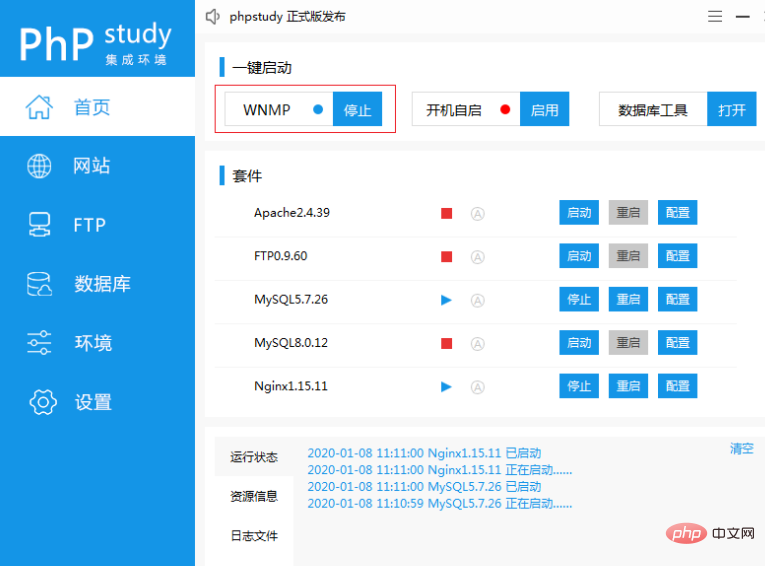
Task: Switch to the 日志文件 tab
Action: (x=254, y=536)
